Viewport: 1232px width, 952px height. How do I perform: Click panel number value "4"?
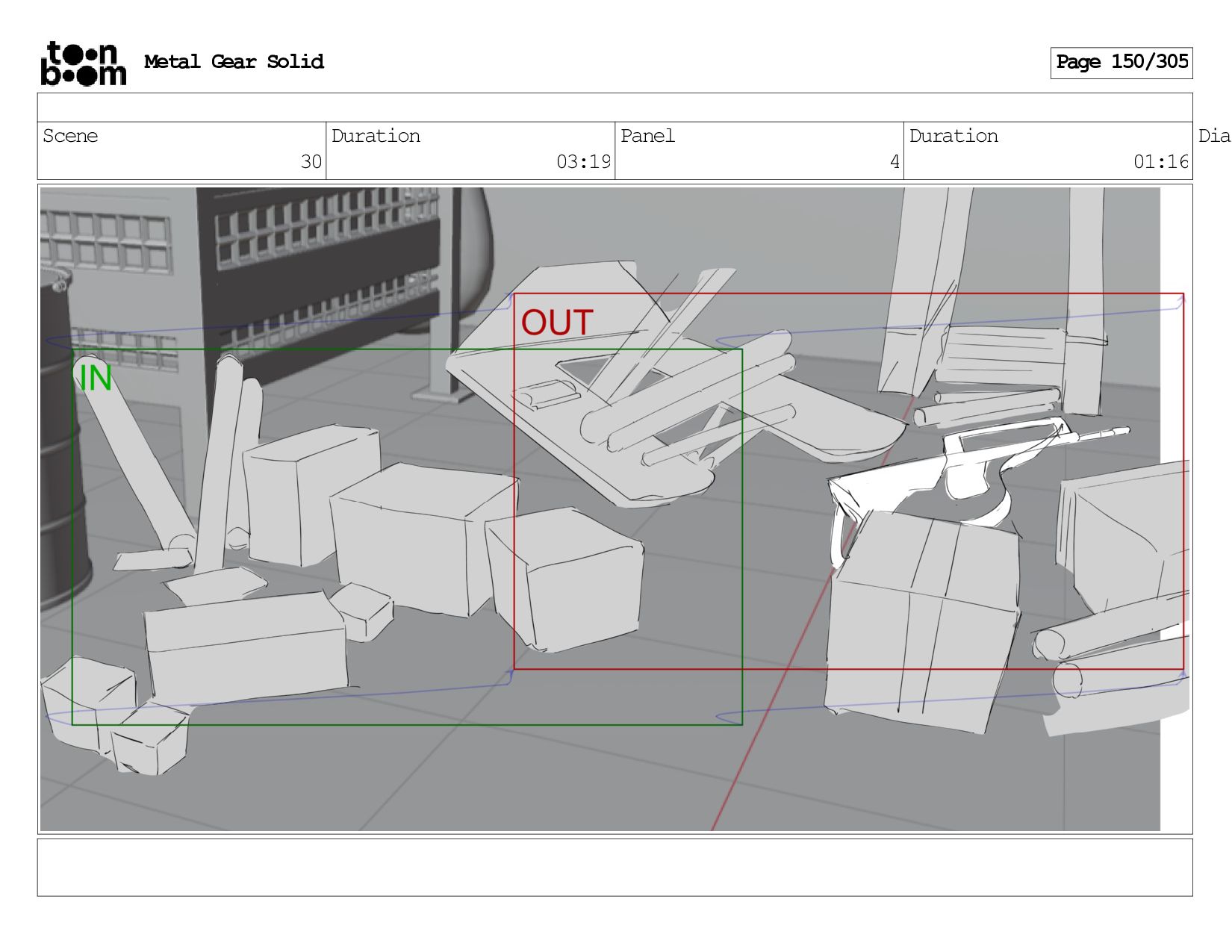tap(895, 162)
